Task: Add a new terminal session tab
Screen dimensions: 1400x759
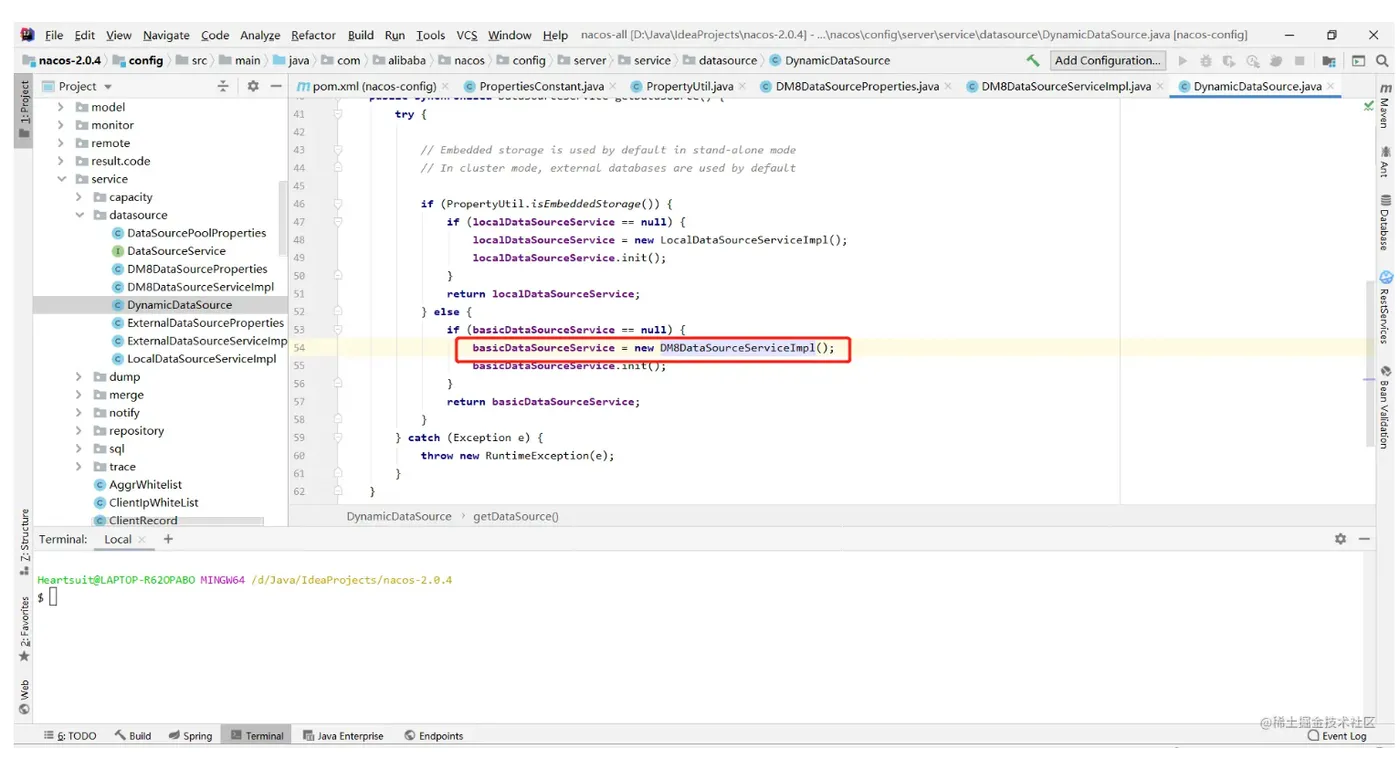Action: 168,539
